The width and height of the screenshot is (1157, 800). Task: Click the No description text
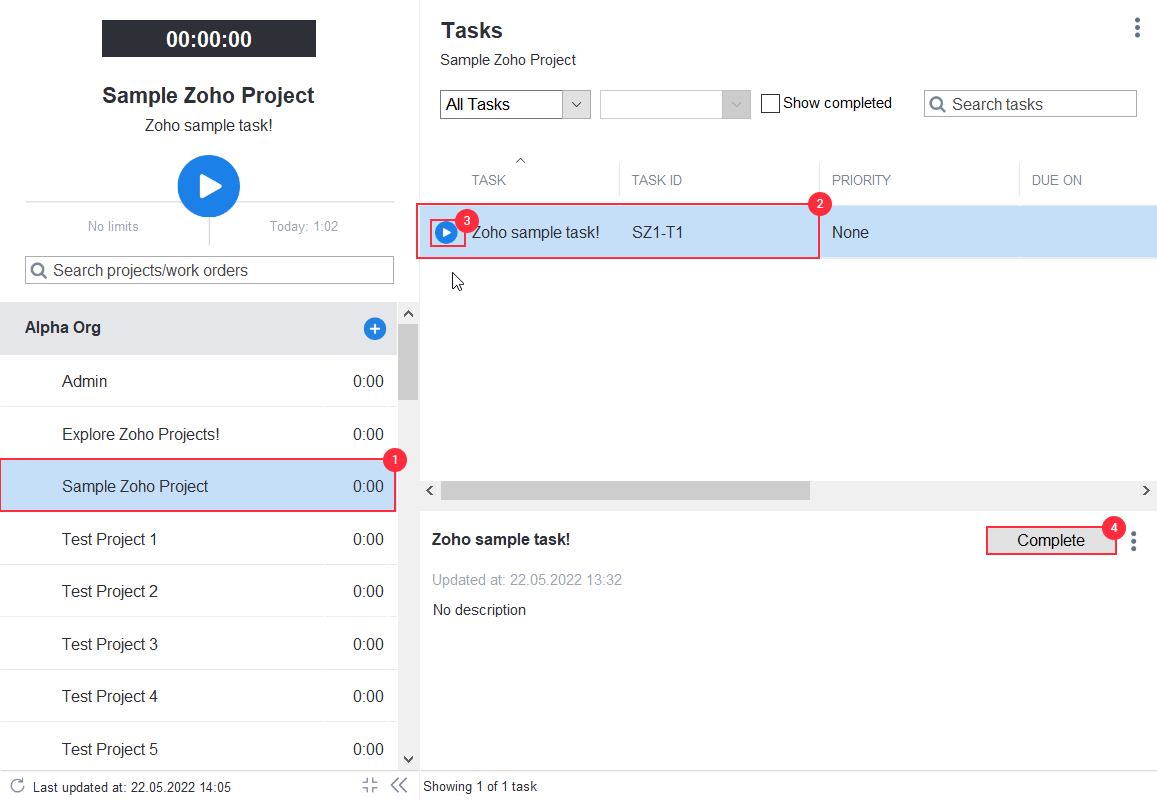(x=480, y=610)
